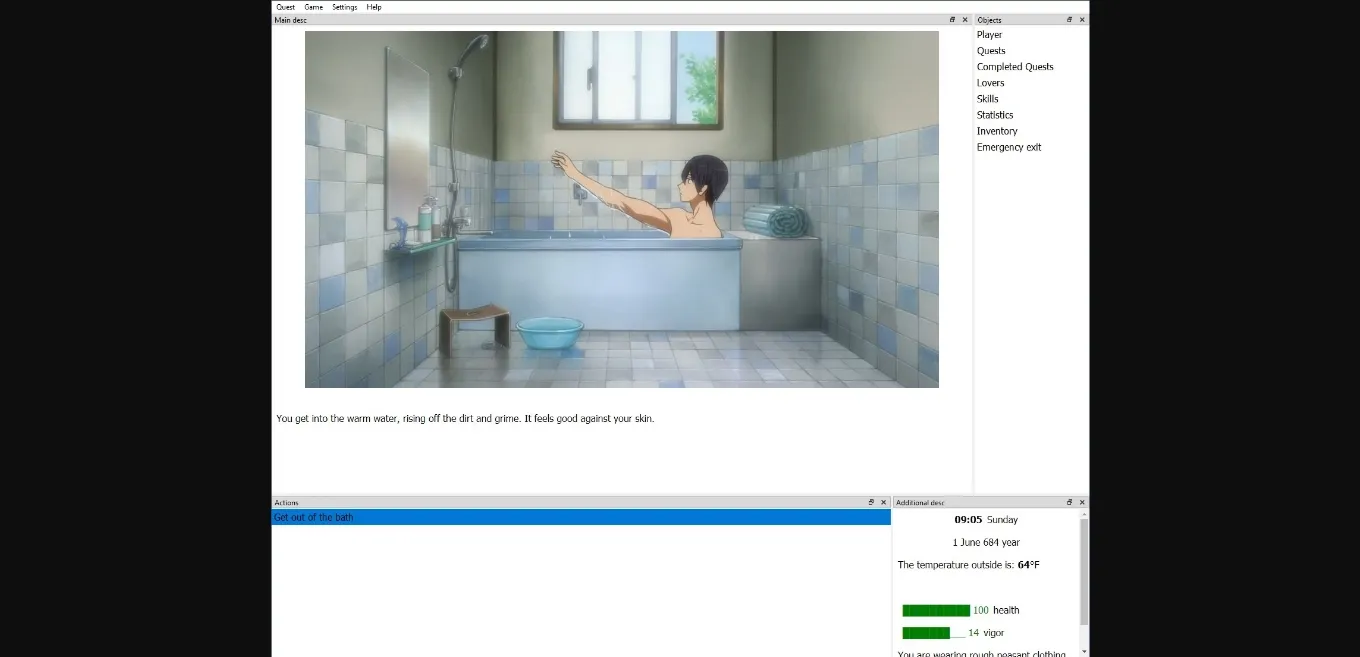The image size is (1360, 657).
Task: Undock the Additional desc panel via its float icon
Action: coord(1068,502)
